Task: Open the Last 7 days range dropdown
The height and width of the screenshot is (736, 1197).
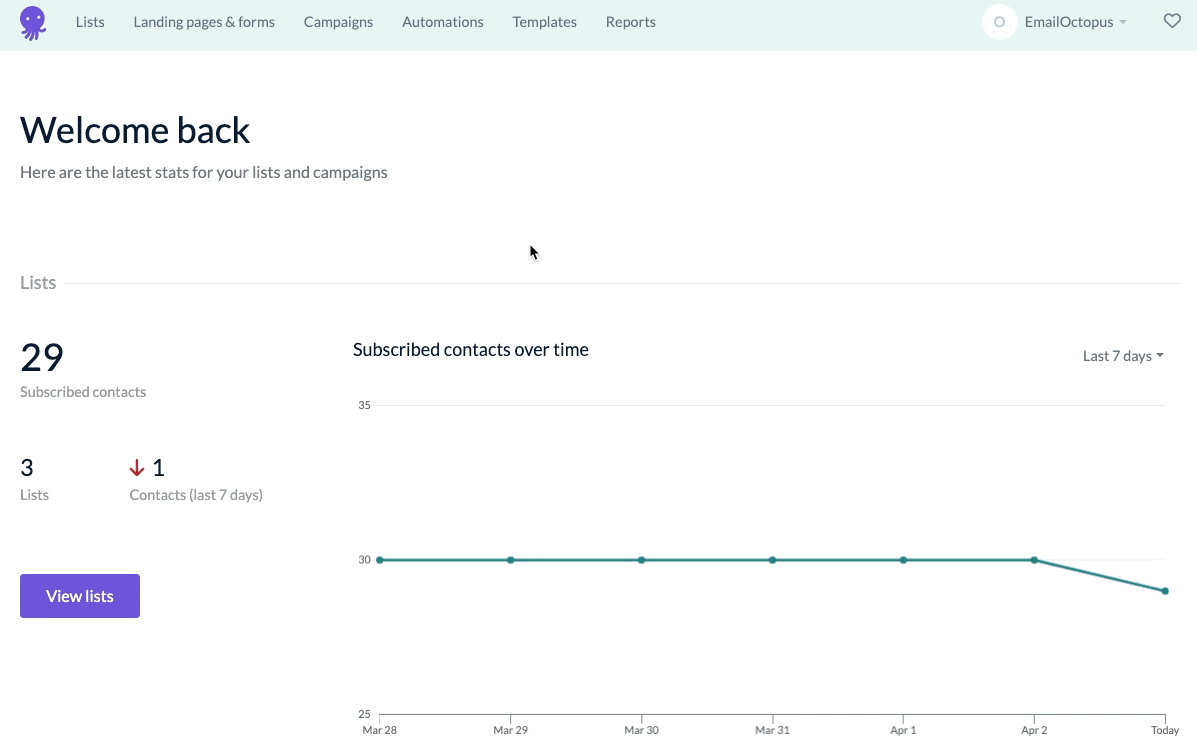Action: [1123, 356]
